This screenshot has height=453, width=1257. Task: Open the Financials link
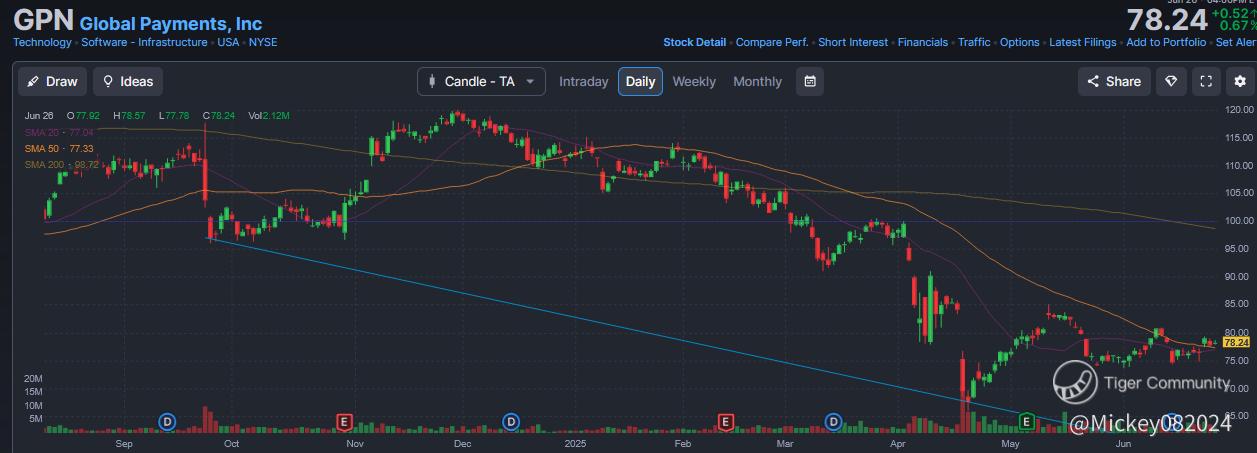(922, 42)
